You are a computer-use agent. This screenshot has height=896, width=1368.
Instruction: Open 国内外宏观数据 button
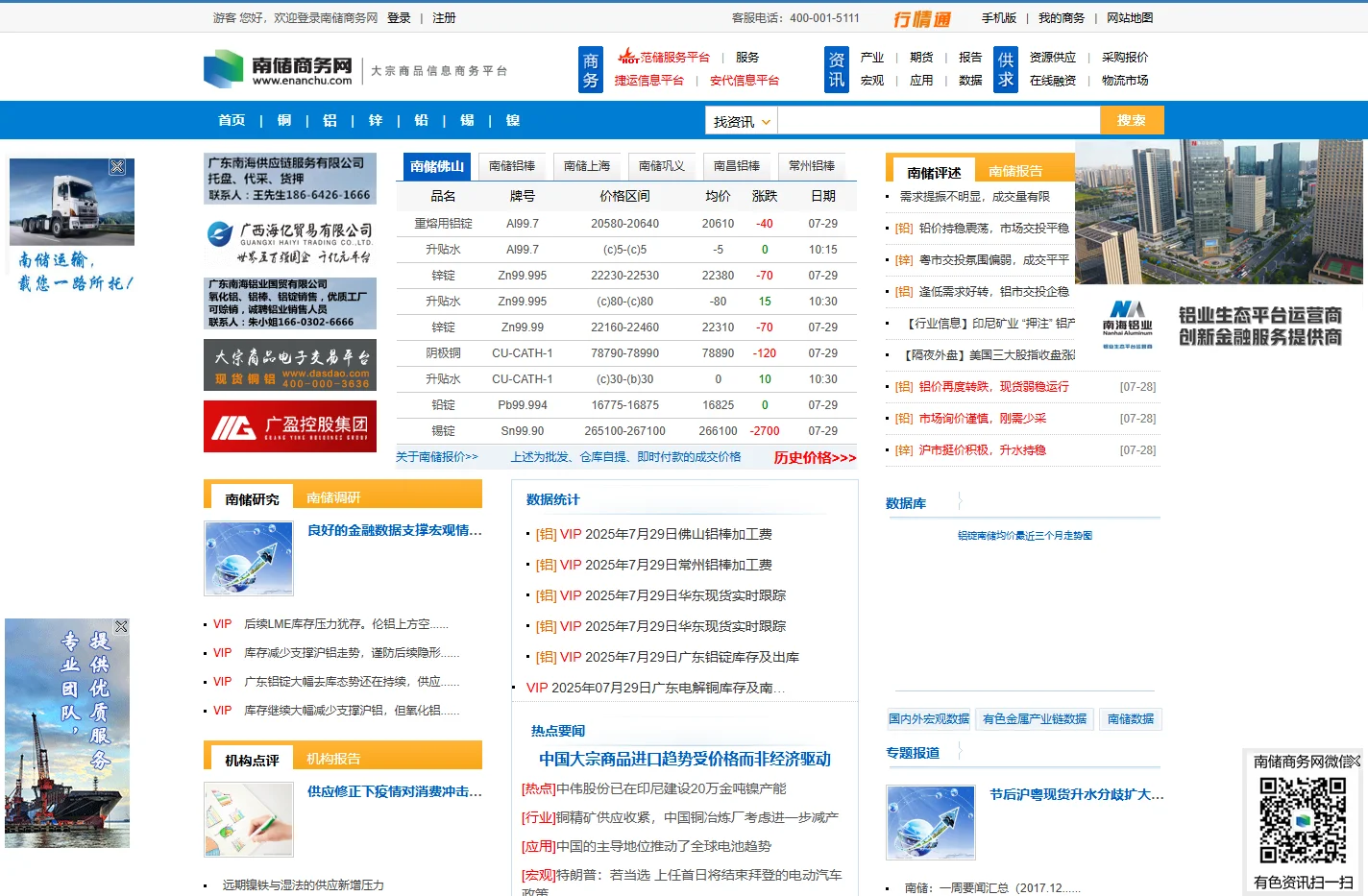(x=929, y=719)
